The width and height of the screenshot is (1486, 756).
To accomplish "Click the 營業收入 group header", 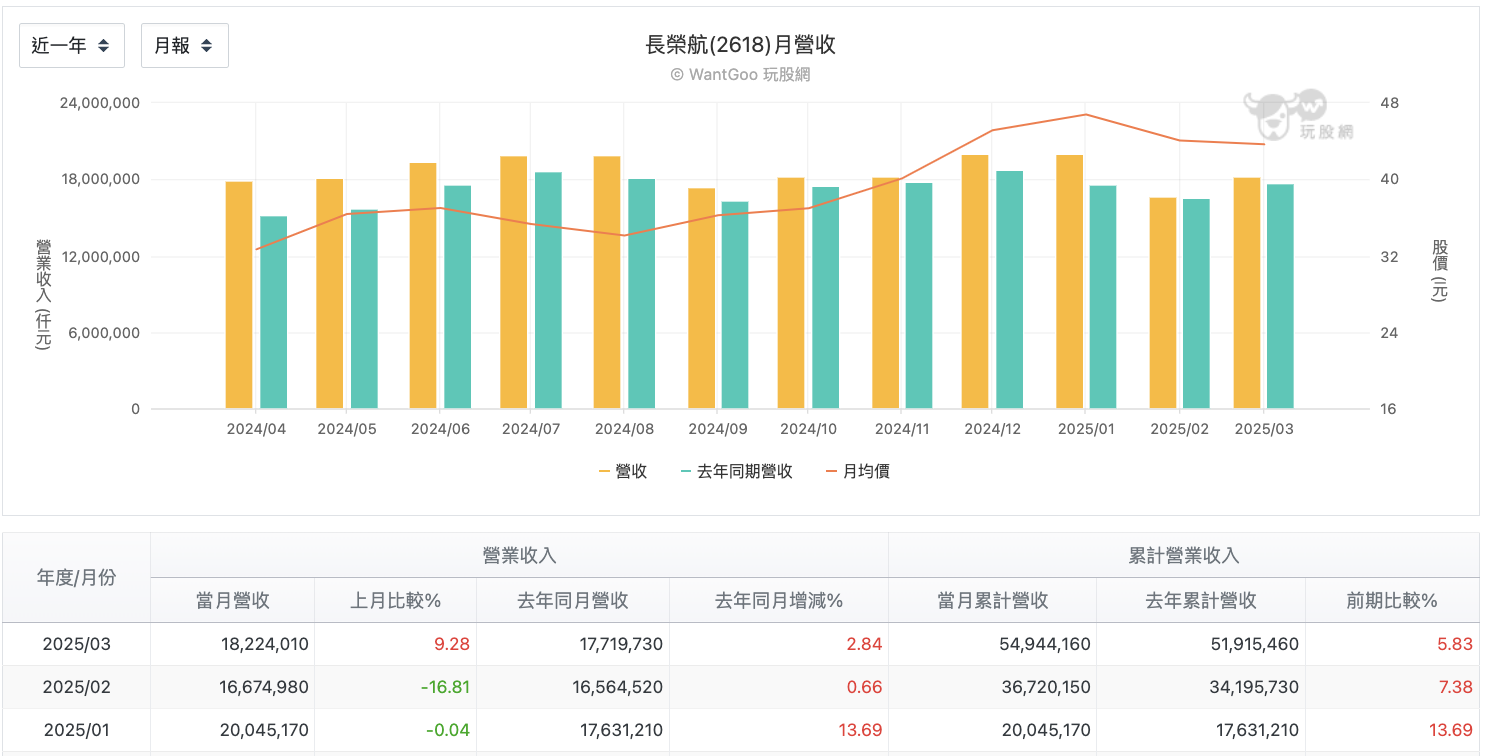I will coord(519,555).
